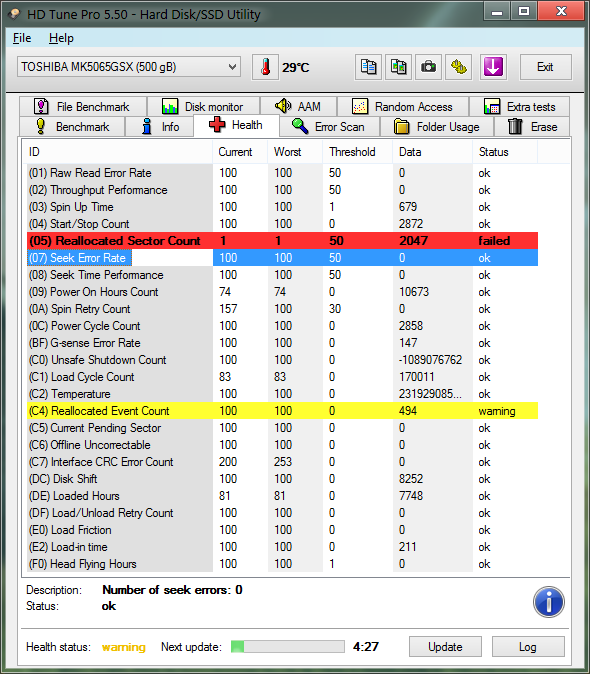Open the drive selection dropdown
The image size is (590, 674).
[129, 67]
